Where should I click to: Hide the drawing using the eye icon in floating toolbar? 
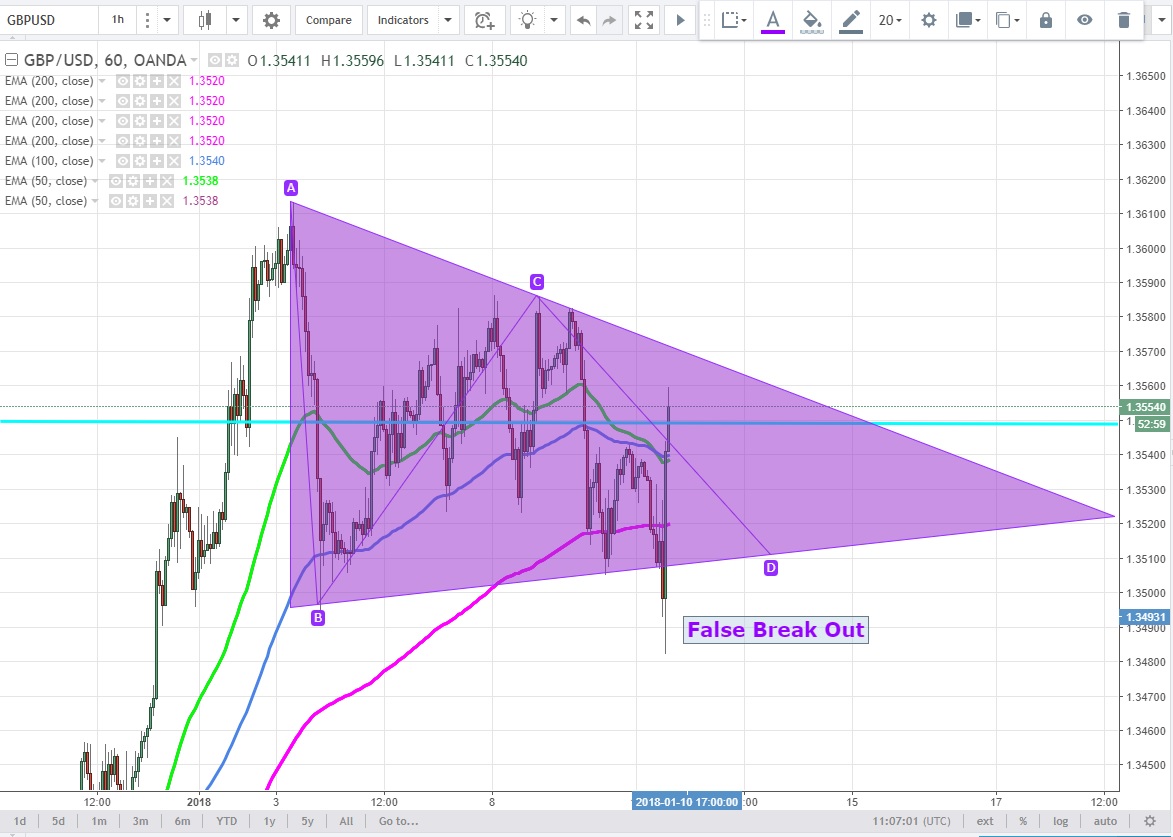click(x=1085, y=20)
